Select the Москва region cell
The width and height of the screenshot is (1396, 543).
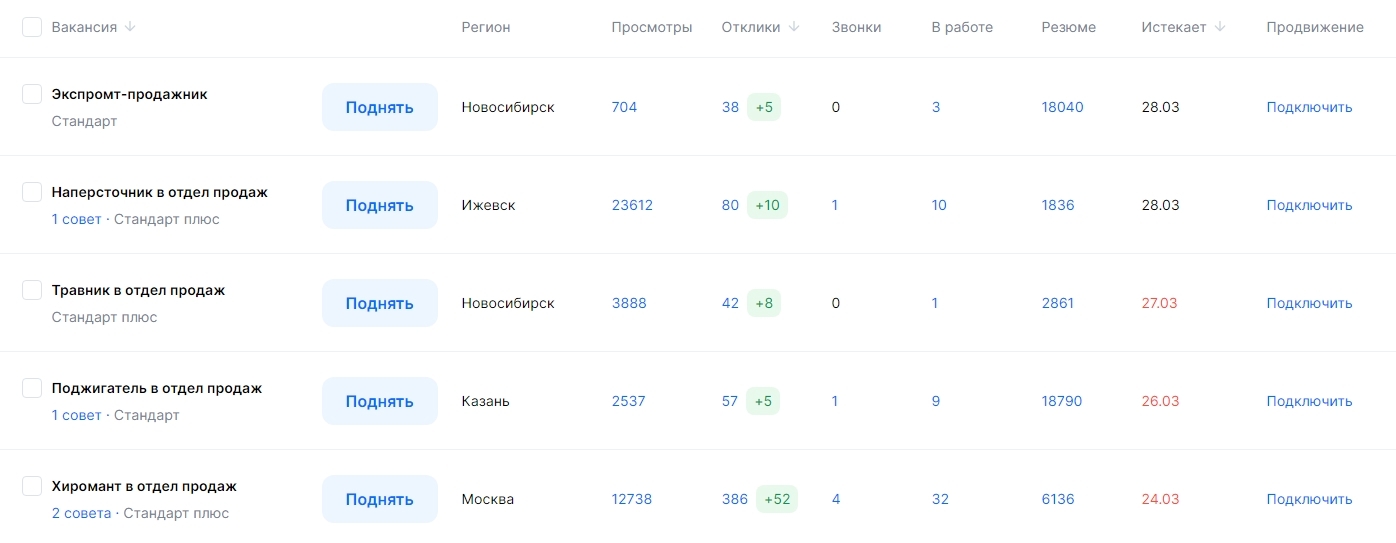pyautogui.click(x=487, y=499)
